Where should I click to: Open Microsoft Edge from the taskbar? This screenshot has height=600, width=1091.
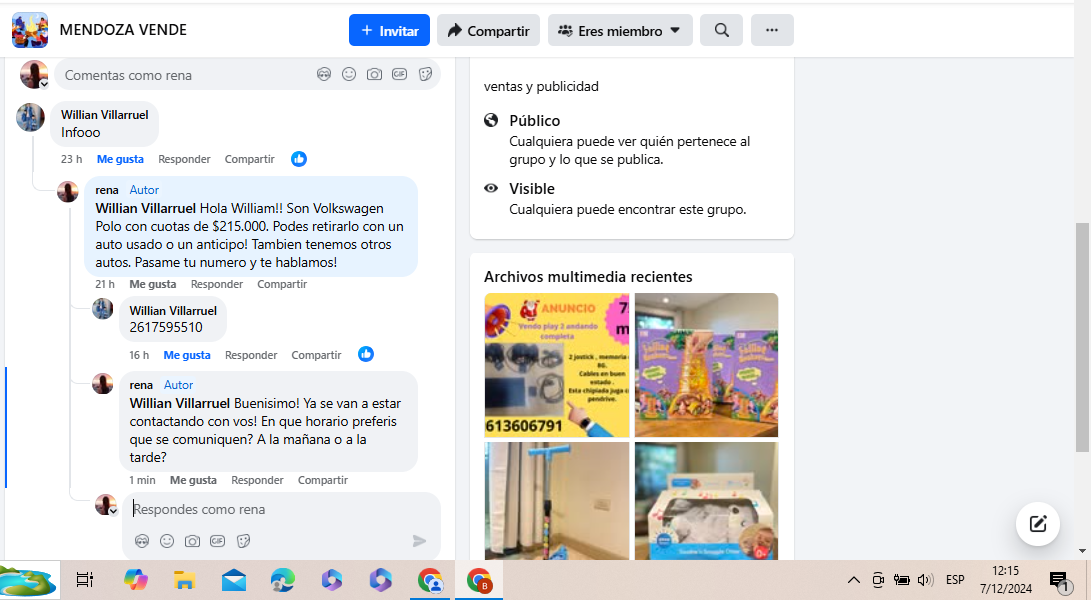283,580
